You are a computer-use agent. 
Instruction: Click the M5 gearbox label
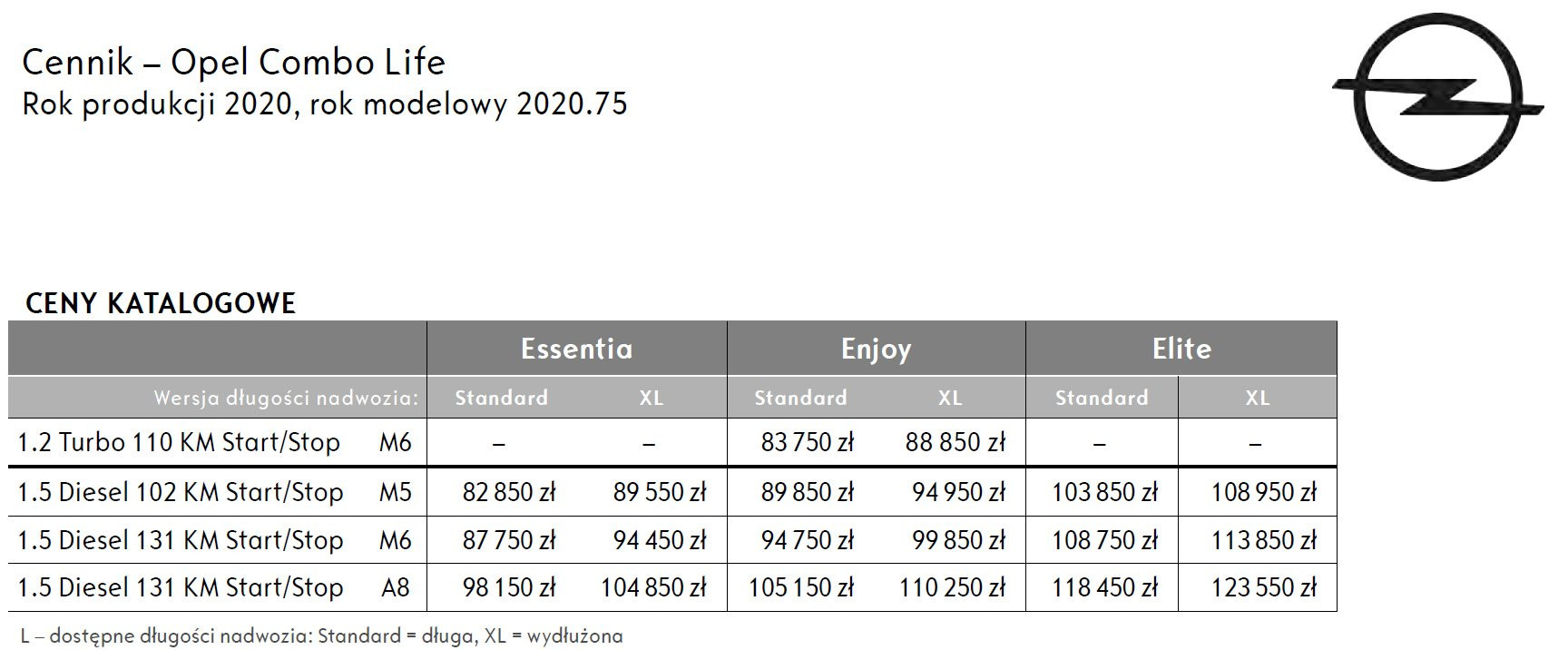pos(396,492)
